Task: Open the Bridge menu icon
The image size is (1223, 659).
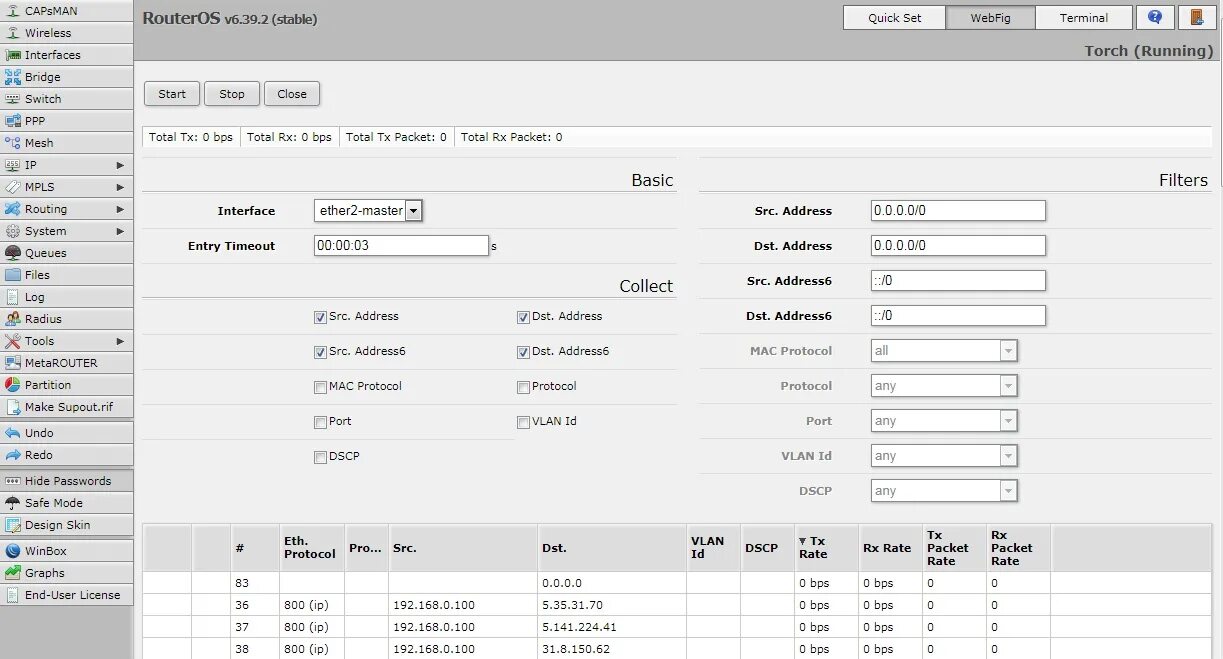Action: [x=13, y=77]
